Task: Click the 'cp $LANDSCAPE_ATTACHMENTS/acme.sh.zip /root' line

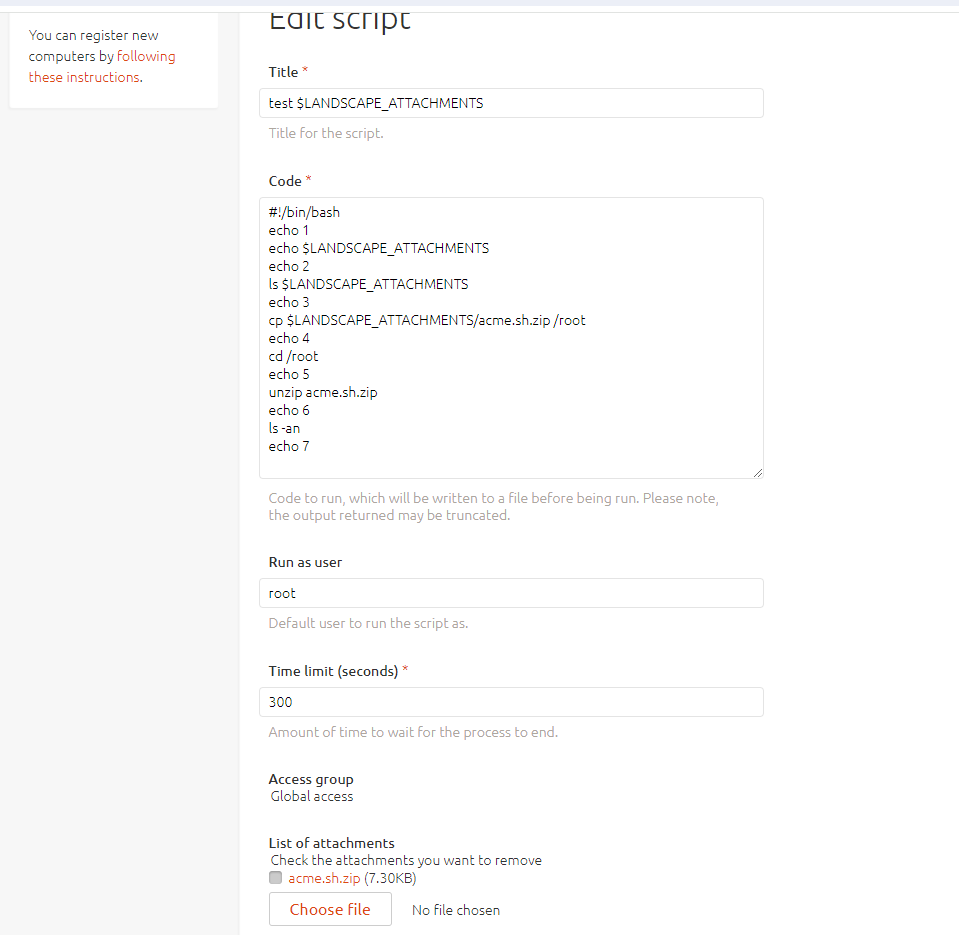Action: tap(427, 320)
